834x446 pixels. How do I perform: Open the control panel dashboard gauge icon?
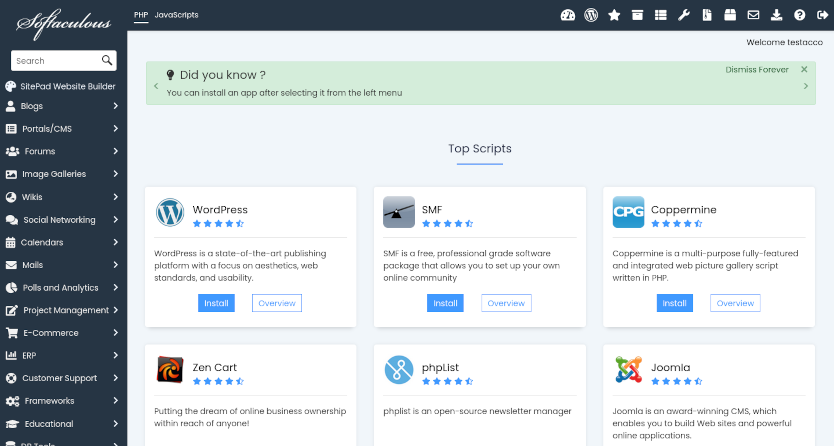[569, 15]
